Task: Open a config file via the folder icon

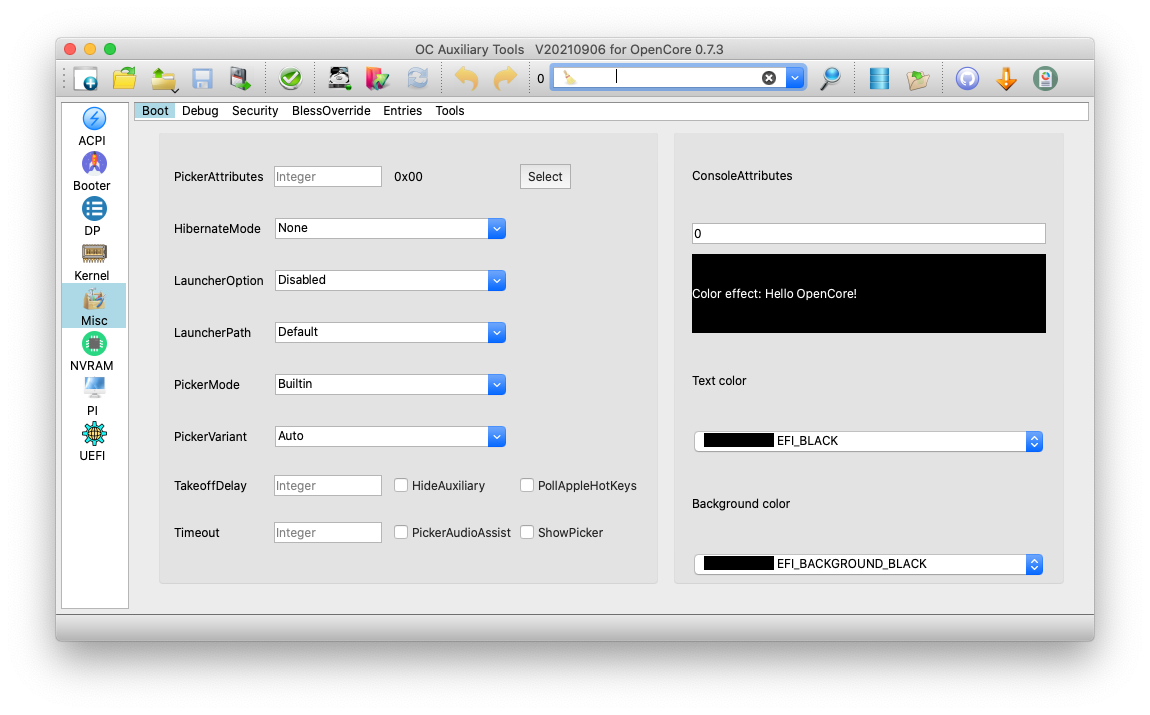Action: 125,78
